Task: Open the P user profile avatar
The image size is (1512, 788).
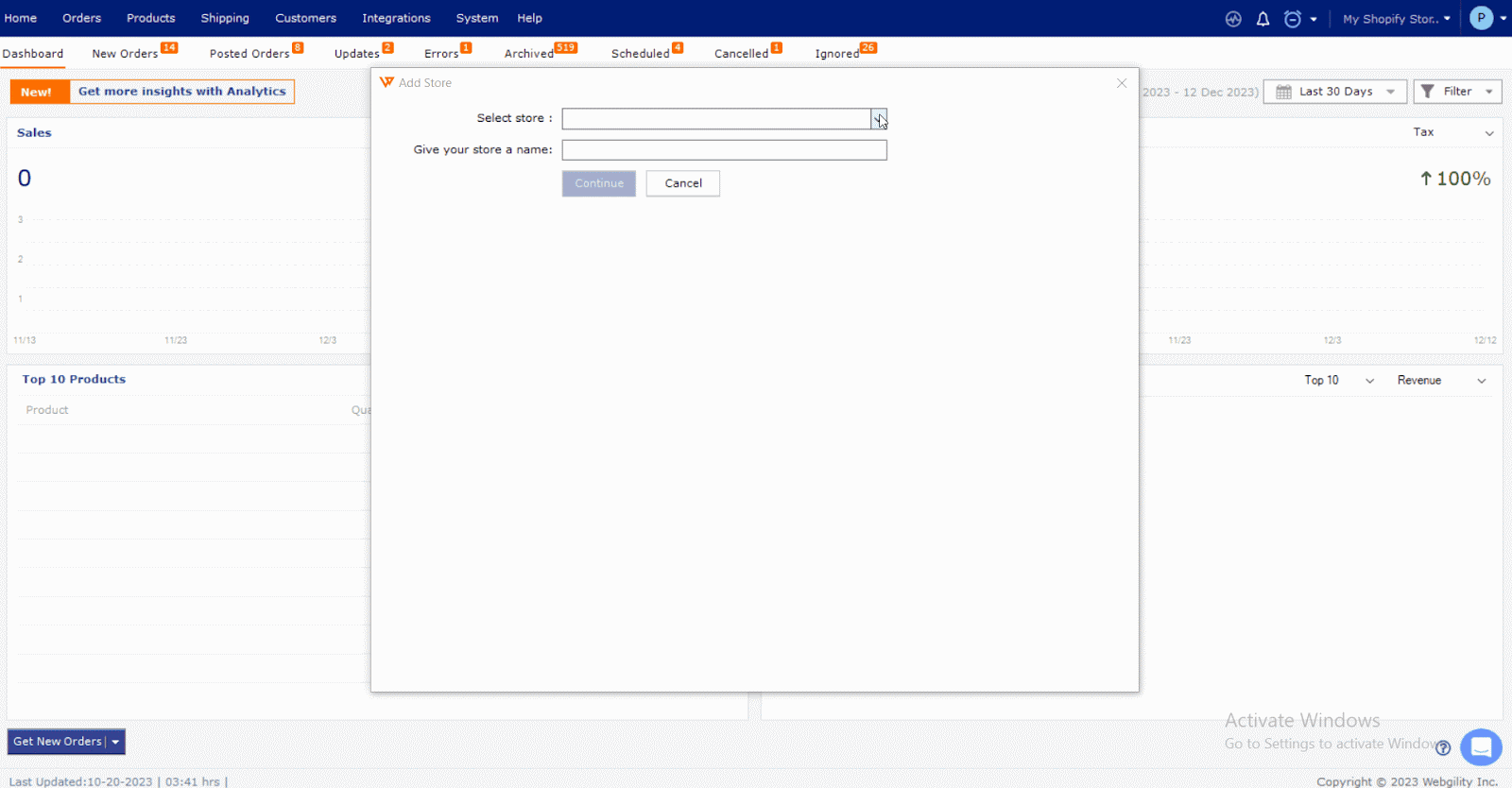Action: click(1481, 18)
